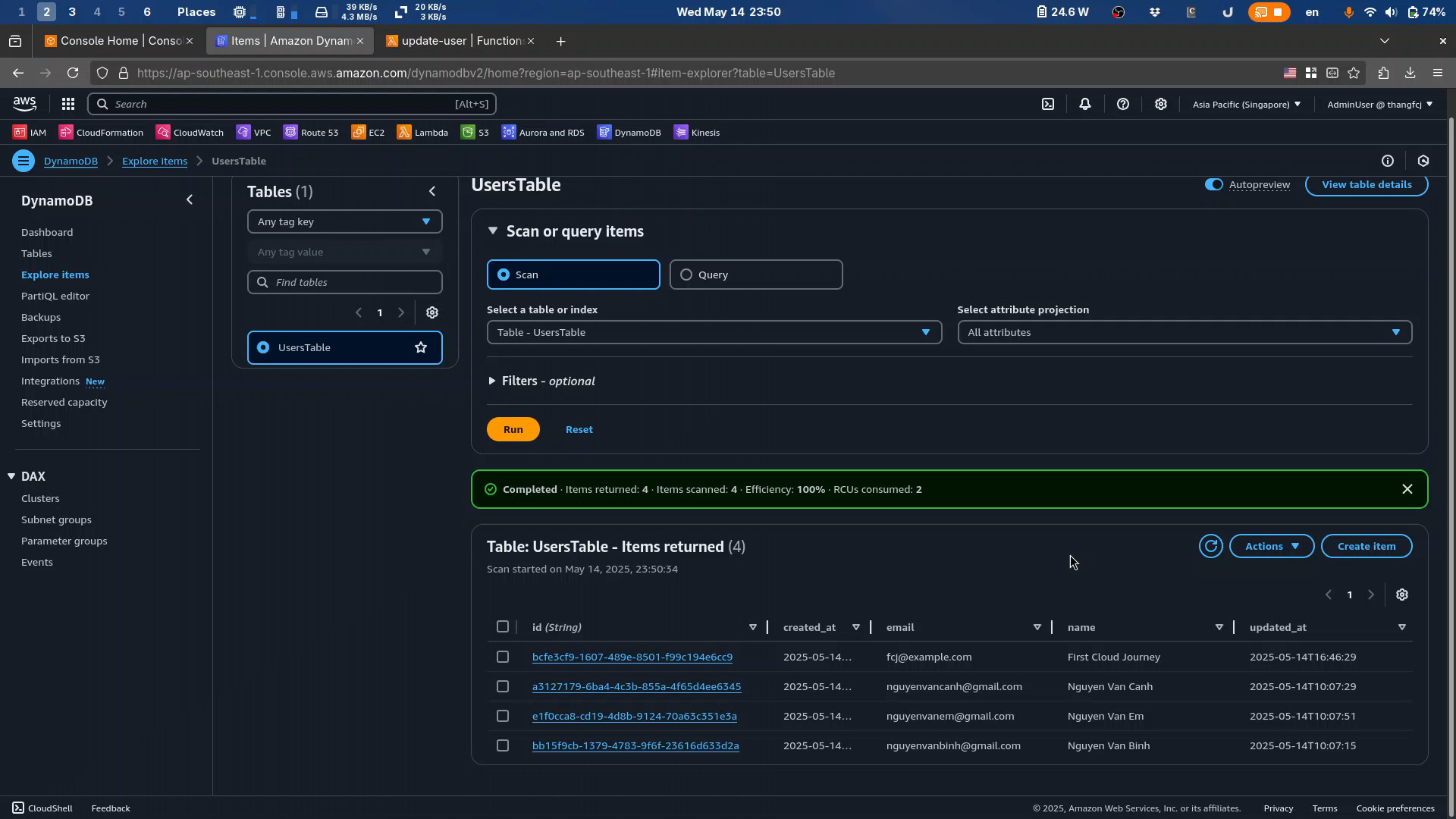Click the Create item button
This screenshot has width=1456, height=819.
[x=1367, y=546]
